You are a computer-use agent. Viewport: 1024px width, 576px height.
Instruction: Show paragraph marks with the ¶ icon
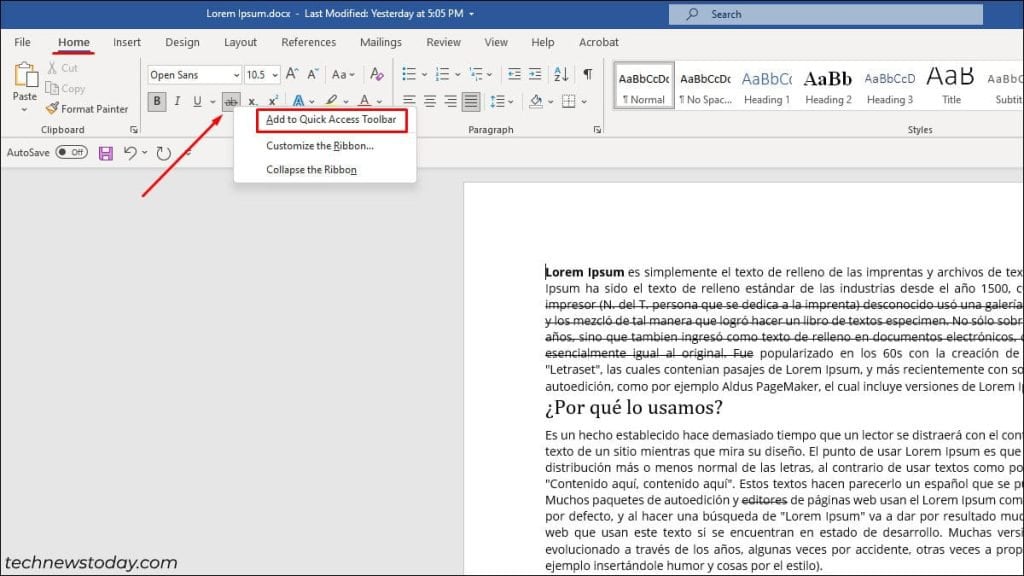click(585, 74)
